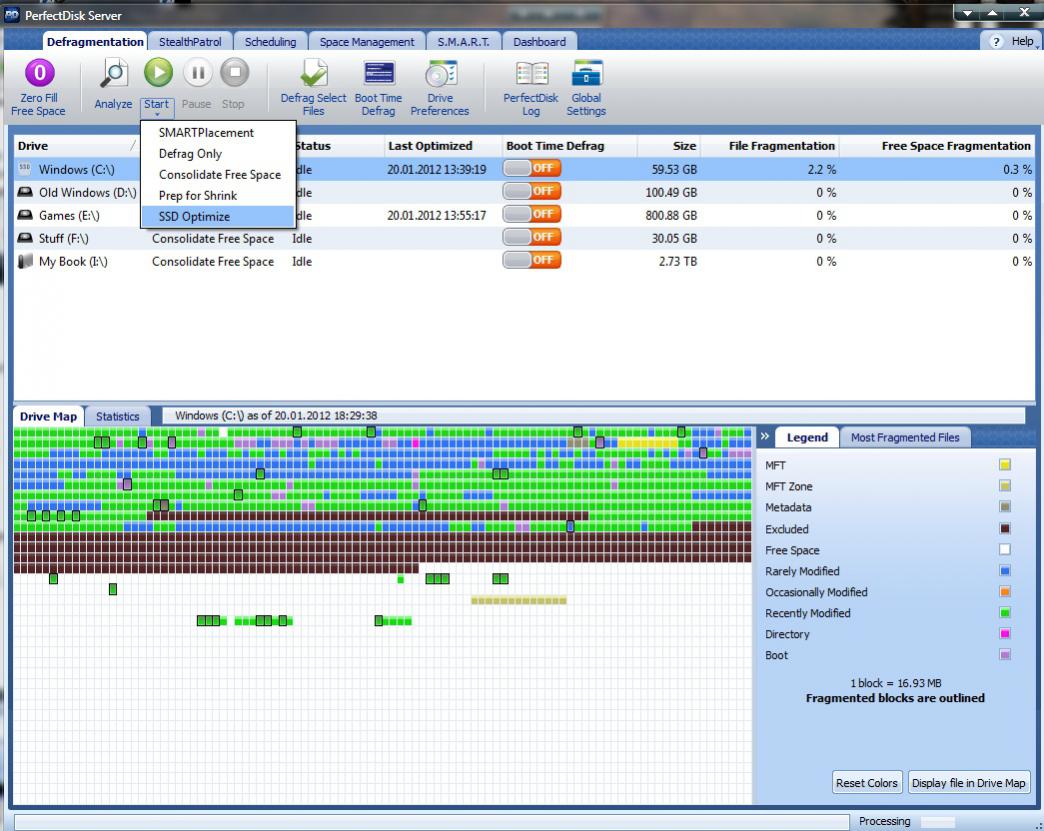Screen dimensions: 1044x831
Task: Sort by Size column header
Action: [x=668, y=146]
